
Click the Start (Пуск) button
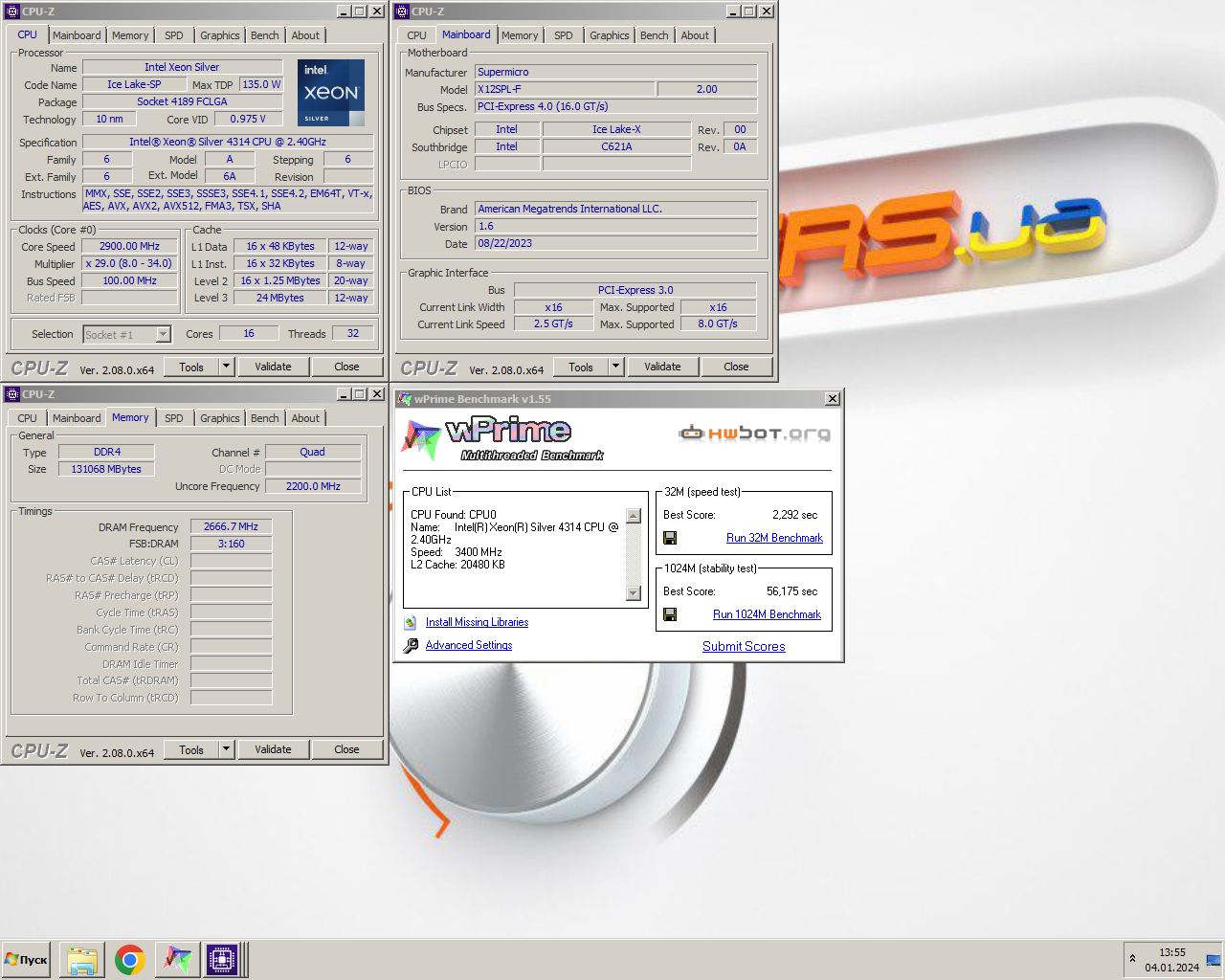coord(26,960)
